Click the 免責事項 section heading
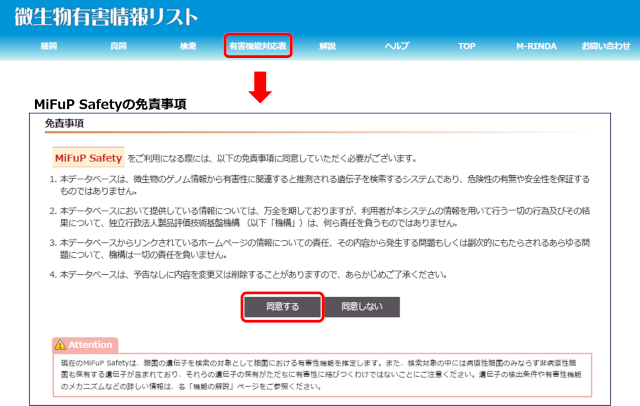The width and height of the screenshot is (640, 406). click(64, 123)
